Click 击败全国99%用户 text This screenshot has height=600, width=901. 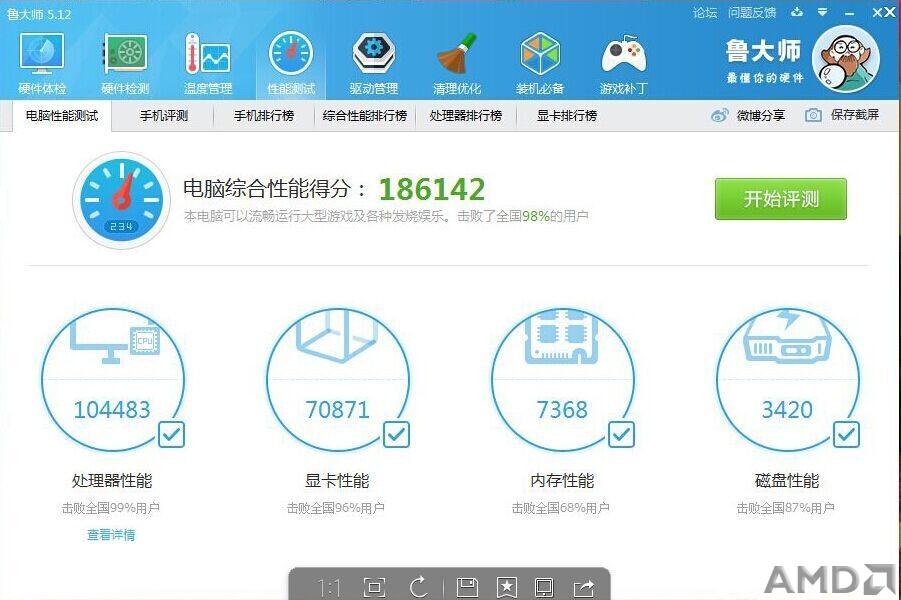(111, 508)
